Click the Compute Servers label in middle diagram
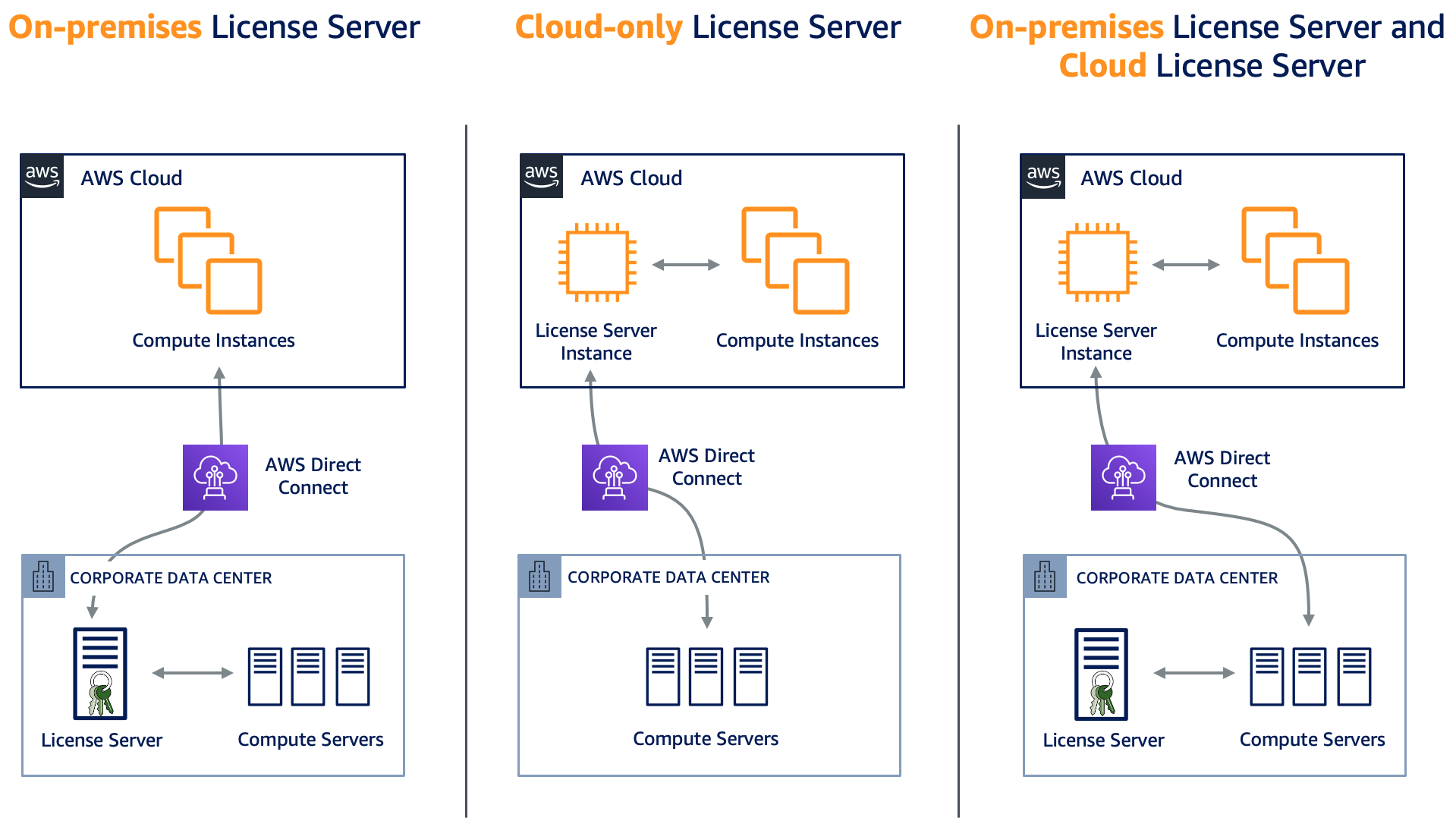 click(x=706, y=738)
